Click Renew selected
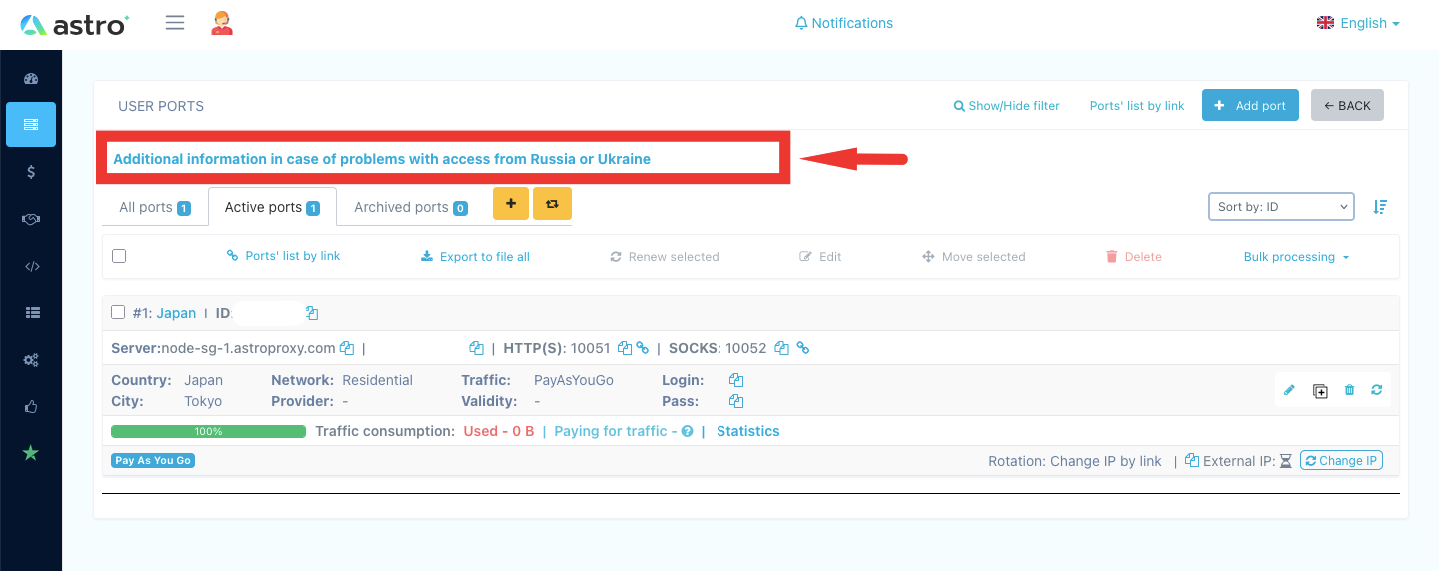Screen dimensions: 1439x571 click(x=665, y=257)
